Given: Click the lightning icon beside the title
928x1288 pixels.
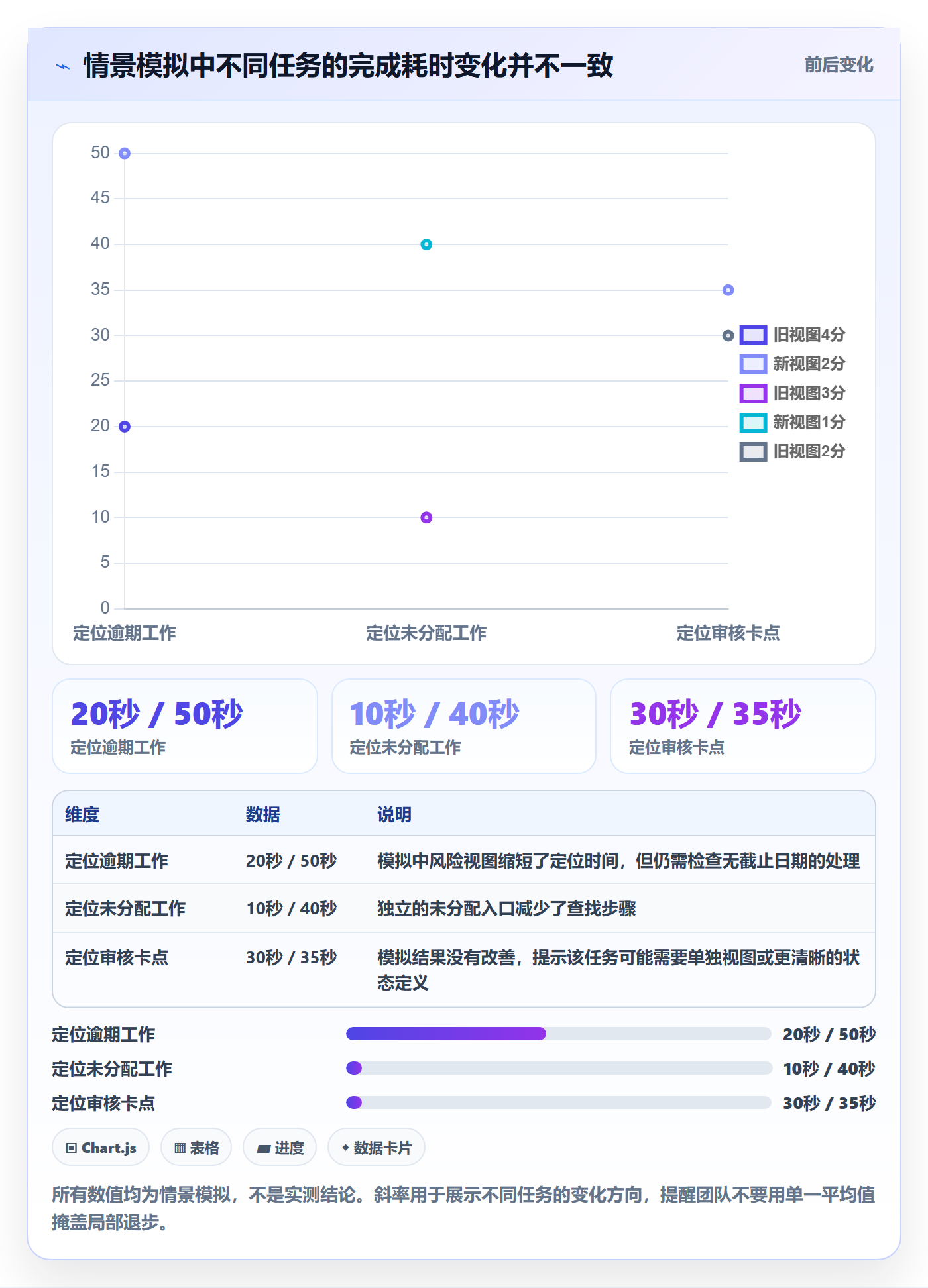Looking at the screenshot, I should 63,66.
